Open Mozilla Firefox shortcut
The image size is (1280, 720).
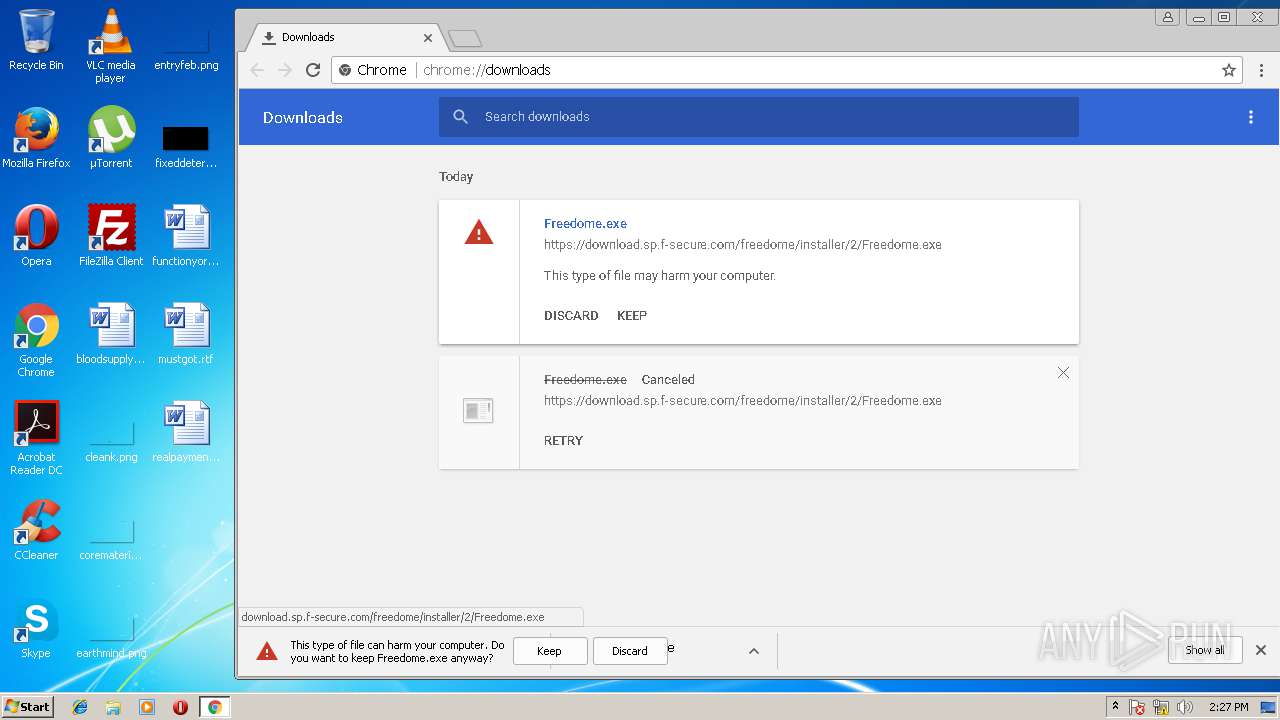coord(36,138)
